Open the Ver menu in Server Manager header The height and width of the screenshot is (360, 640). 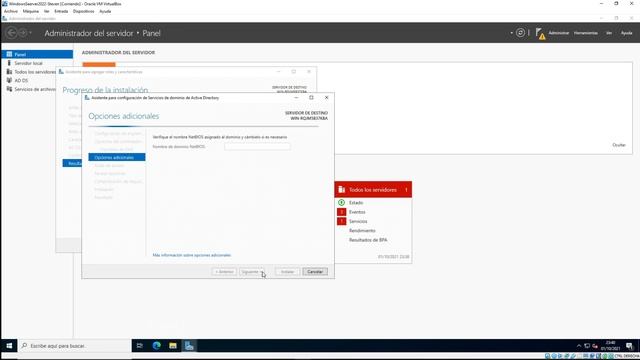(609, 33)
